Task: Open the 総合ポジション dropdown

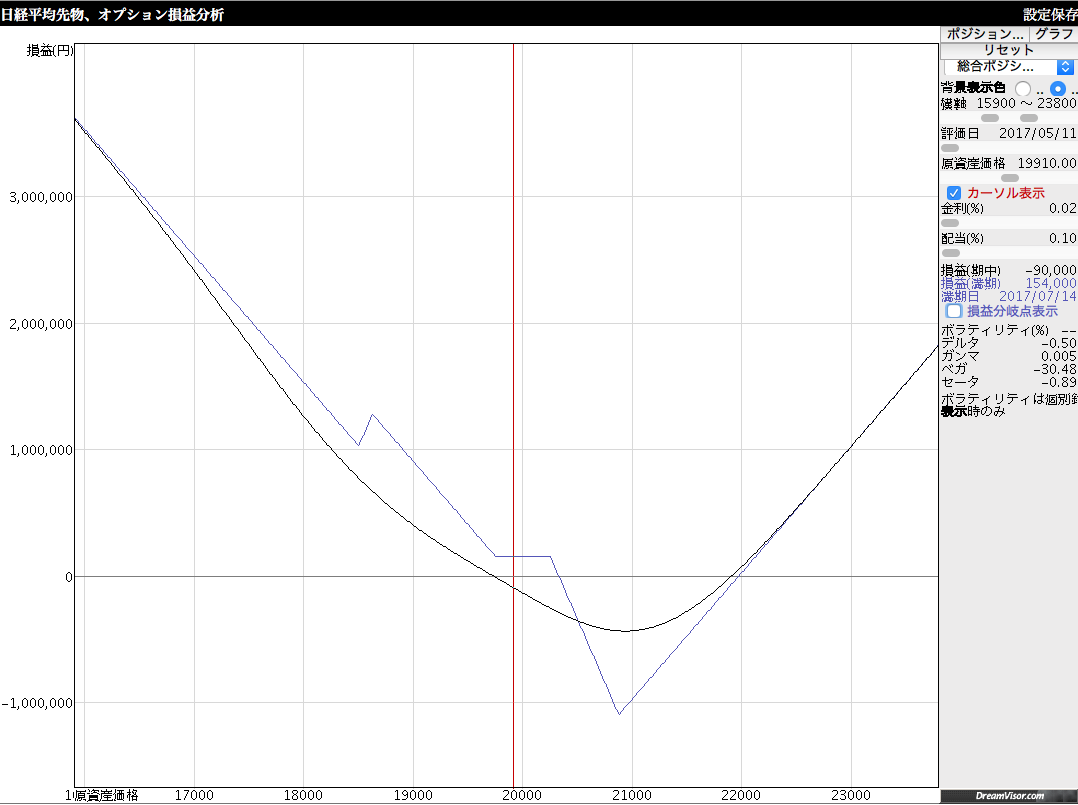Action: [x=1009, y=66]
